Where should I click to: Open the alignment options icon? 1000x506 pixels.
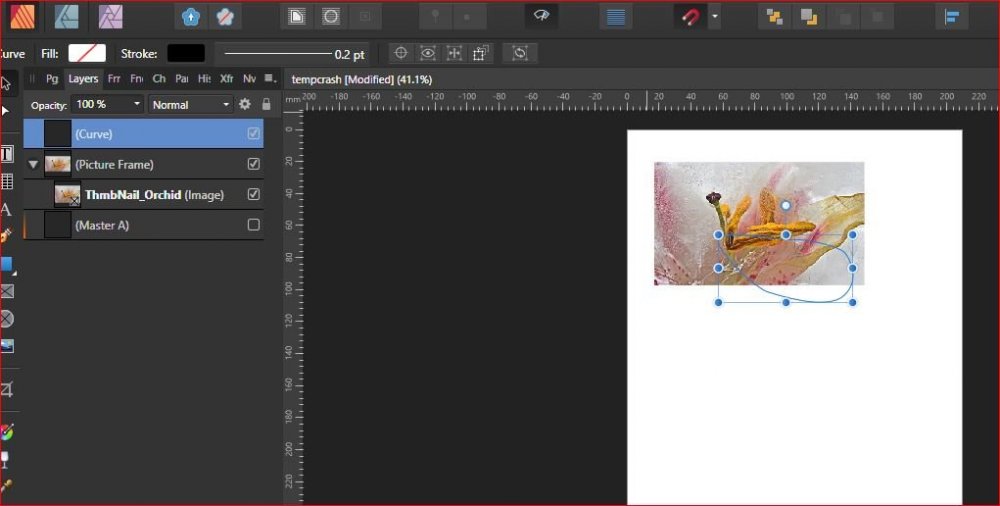tap(952, 17)
